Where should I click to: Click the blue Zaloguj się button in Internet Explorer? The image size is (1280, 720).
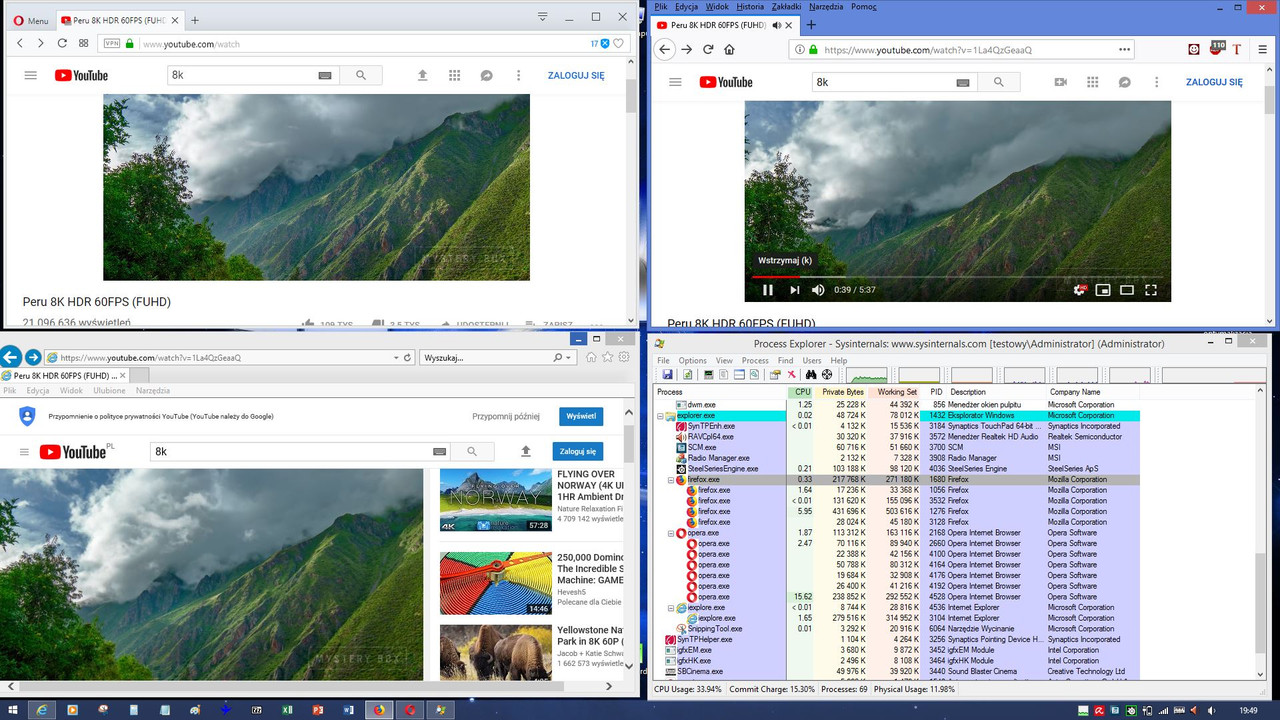pyautogui.click(x=578, y=451)
